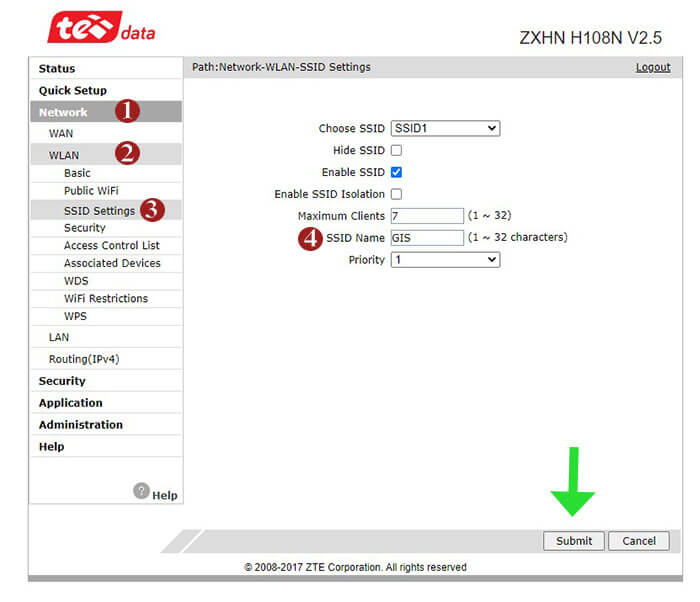Open the WLAN Security page

coord(84,228)
